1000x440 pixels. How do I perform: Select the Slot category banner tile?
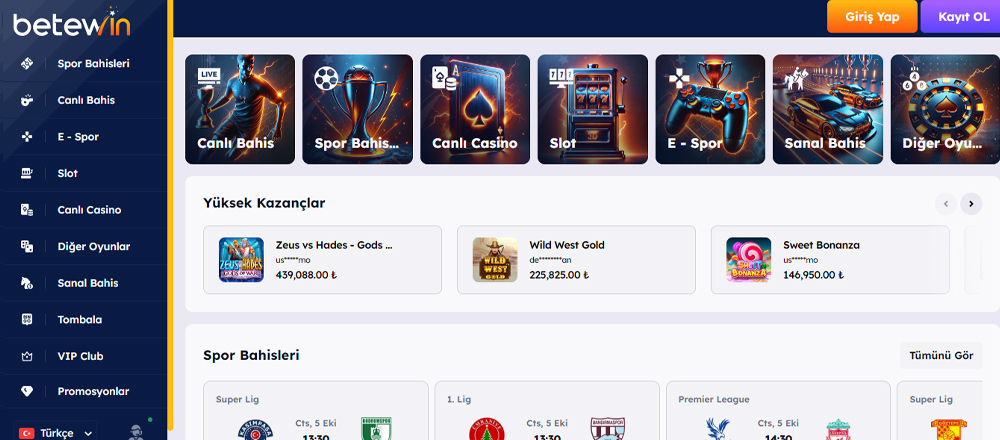click(x=592, y=109)
